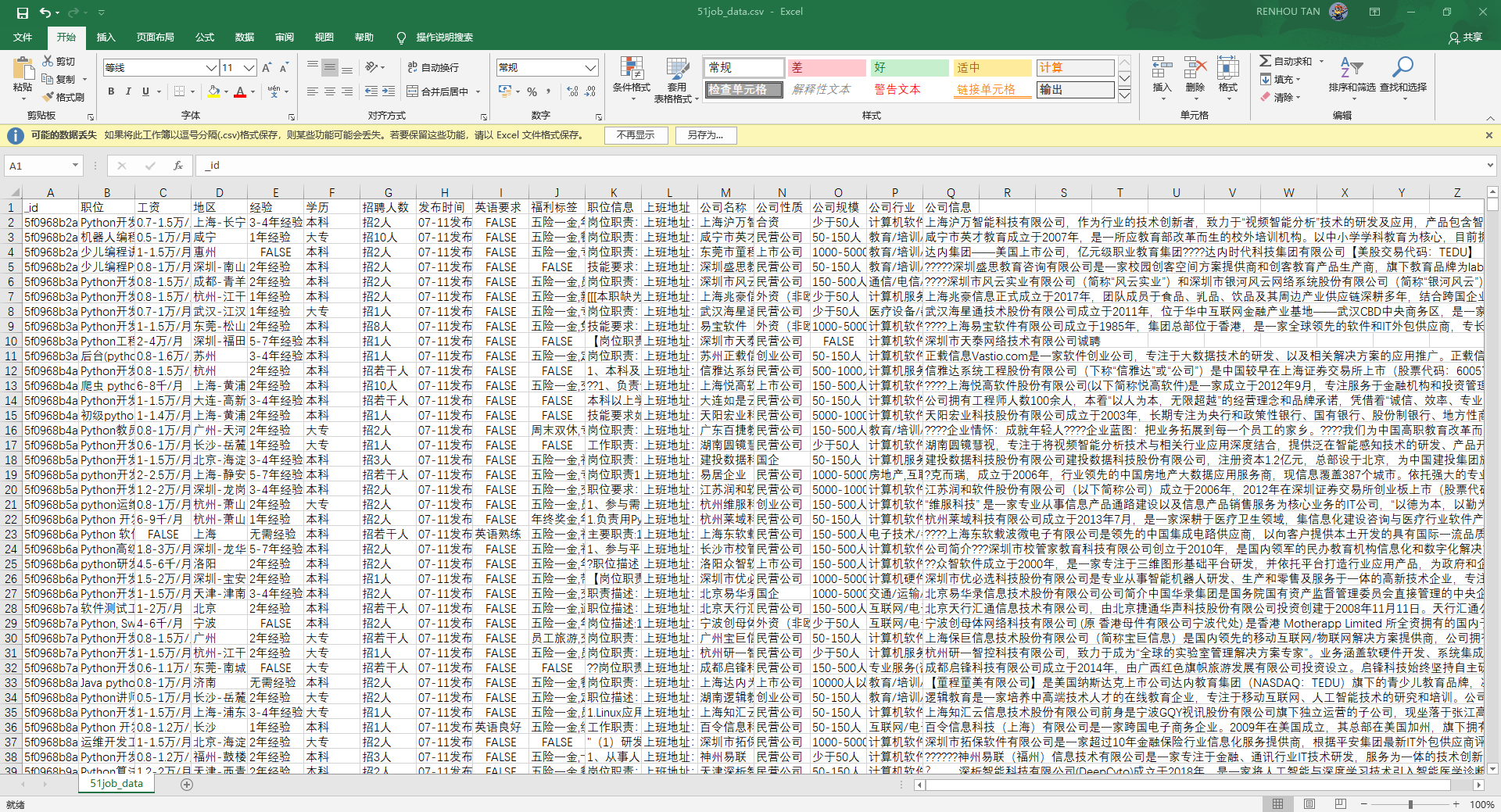Click the Share (共享) button
1501x812 pixels.
pyautogui.click(x=1466, y=38)
